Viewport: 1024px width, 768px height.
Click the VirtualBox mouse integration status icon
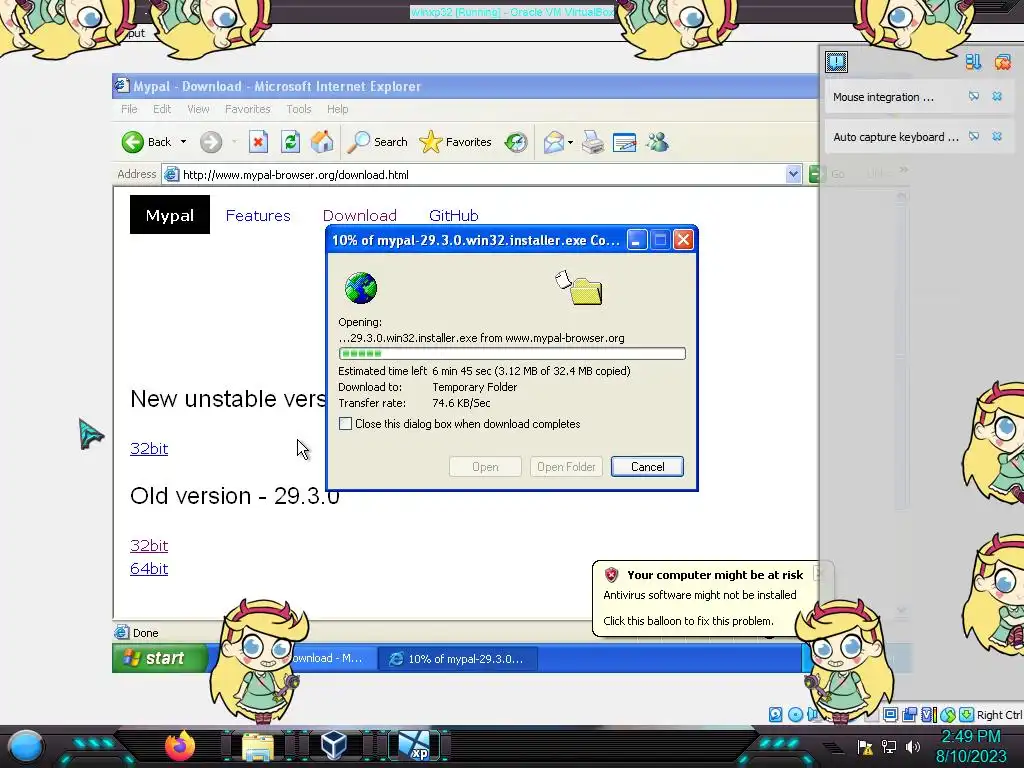tap(948, 714)
